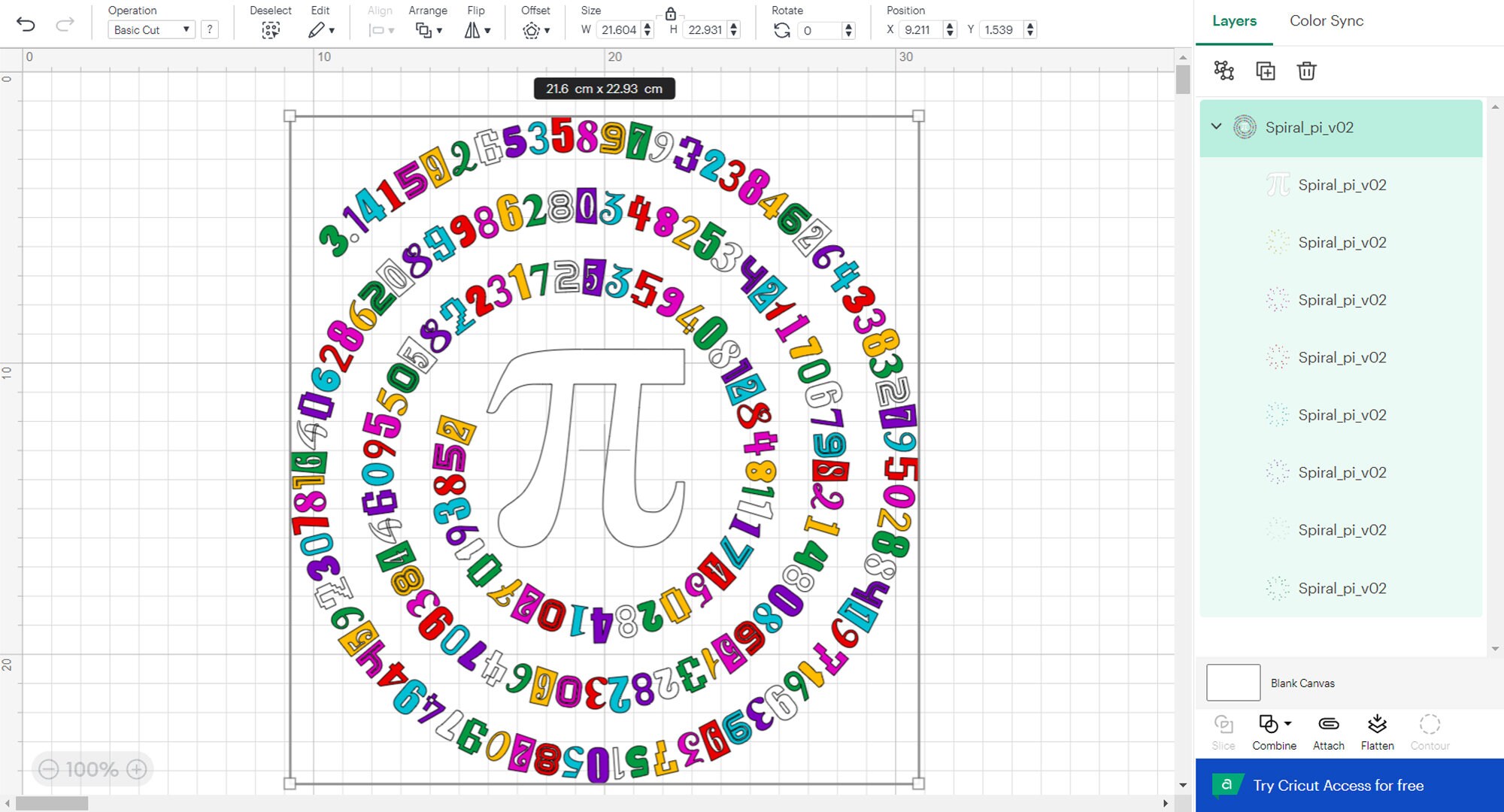Switch to the Color Sync tab
The width and height of the screenshot is (1504, 812).
coord(1327,21)
